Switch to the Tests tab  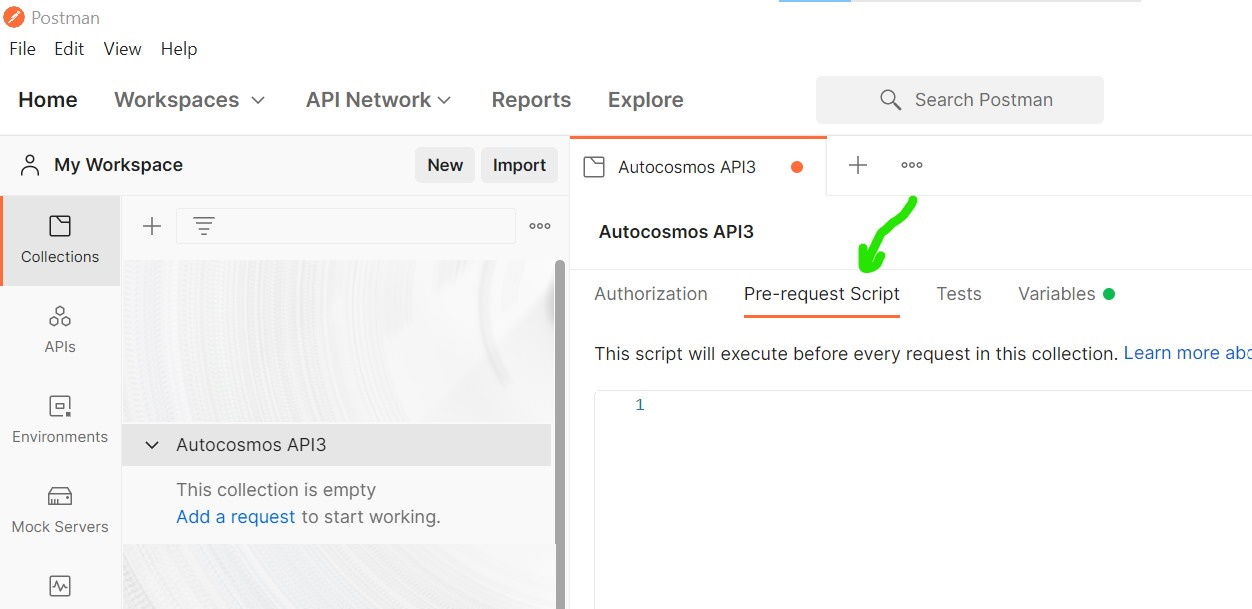[x=959, y=294]
